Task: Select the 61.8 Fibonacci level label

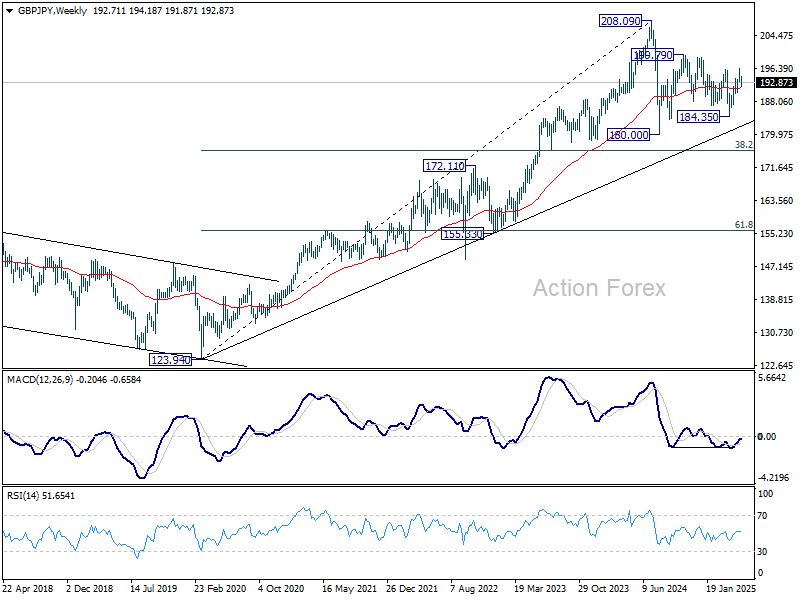Action: pyautogui.click(x=744, y=224)
